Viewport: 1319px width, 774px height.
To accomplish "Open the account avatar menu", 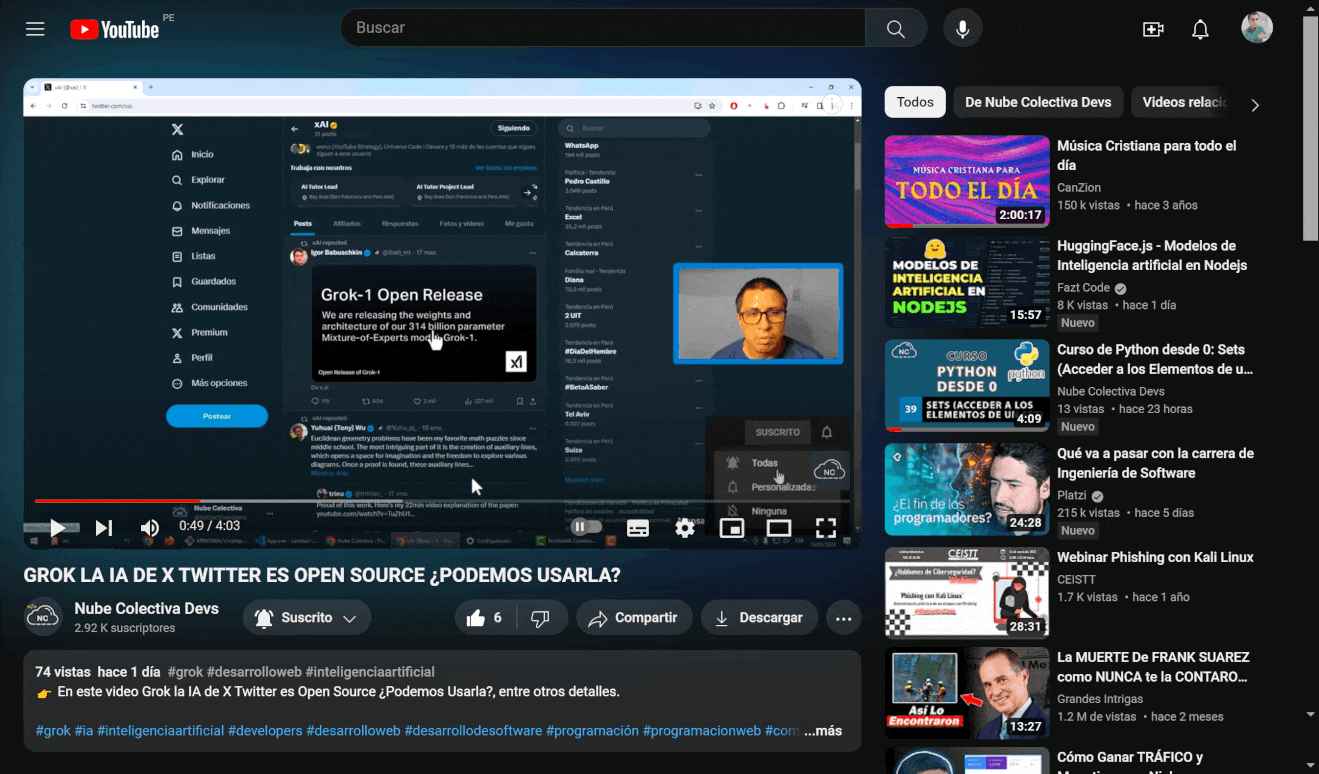I will pos(1257,28).
